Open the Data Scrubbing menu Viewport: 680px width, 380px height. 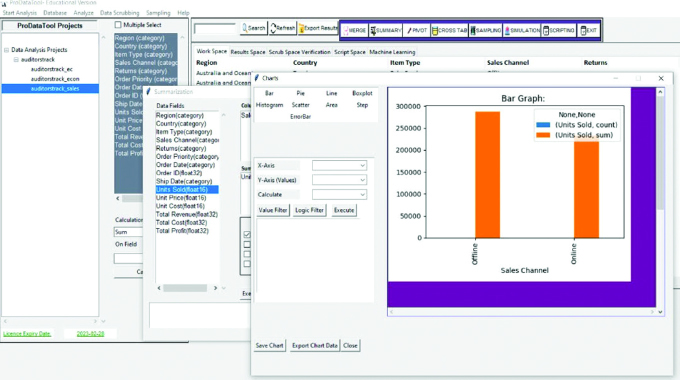pyautogui.click(x=120, y=13)
